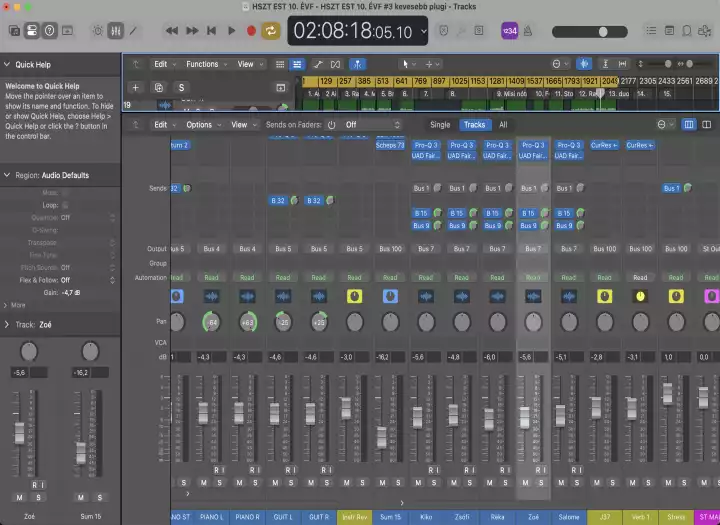Toggle the yellow Cycle mode button

(270, 31)
